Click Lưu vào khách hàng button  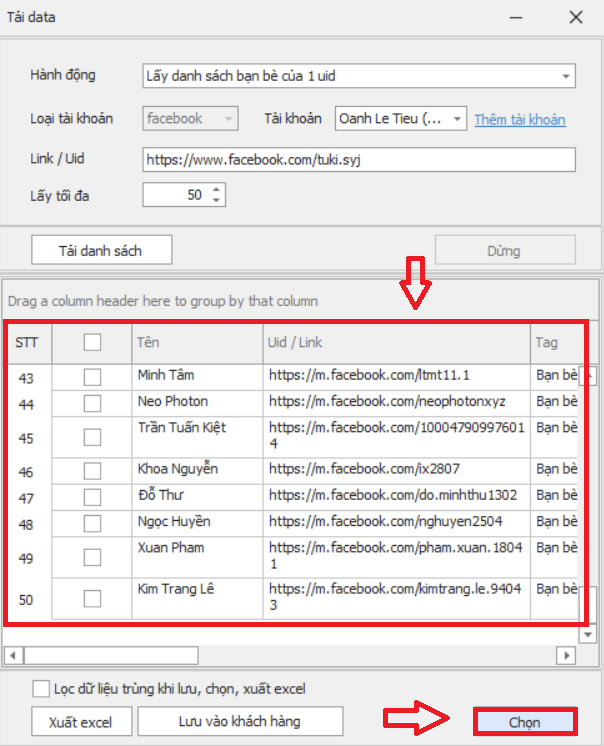tap(240, 721)
